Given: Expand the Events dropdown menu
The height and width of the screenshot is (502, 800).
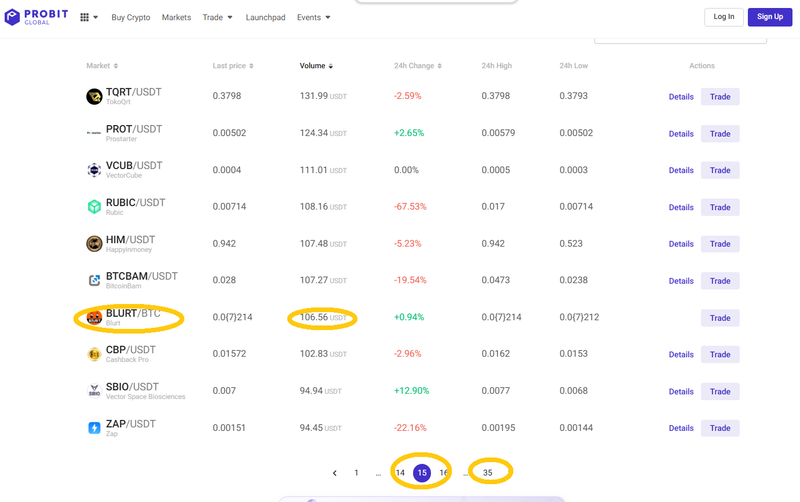Looking at the screenshot, I should click(313, 17).
